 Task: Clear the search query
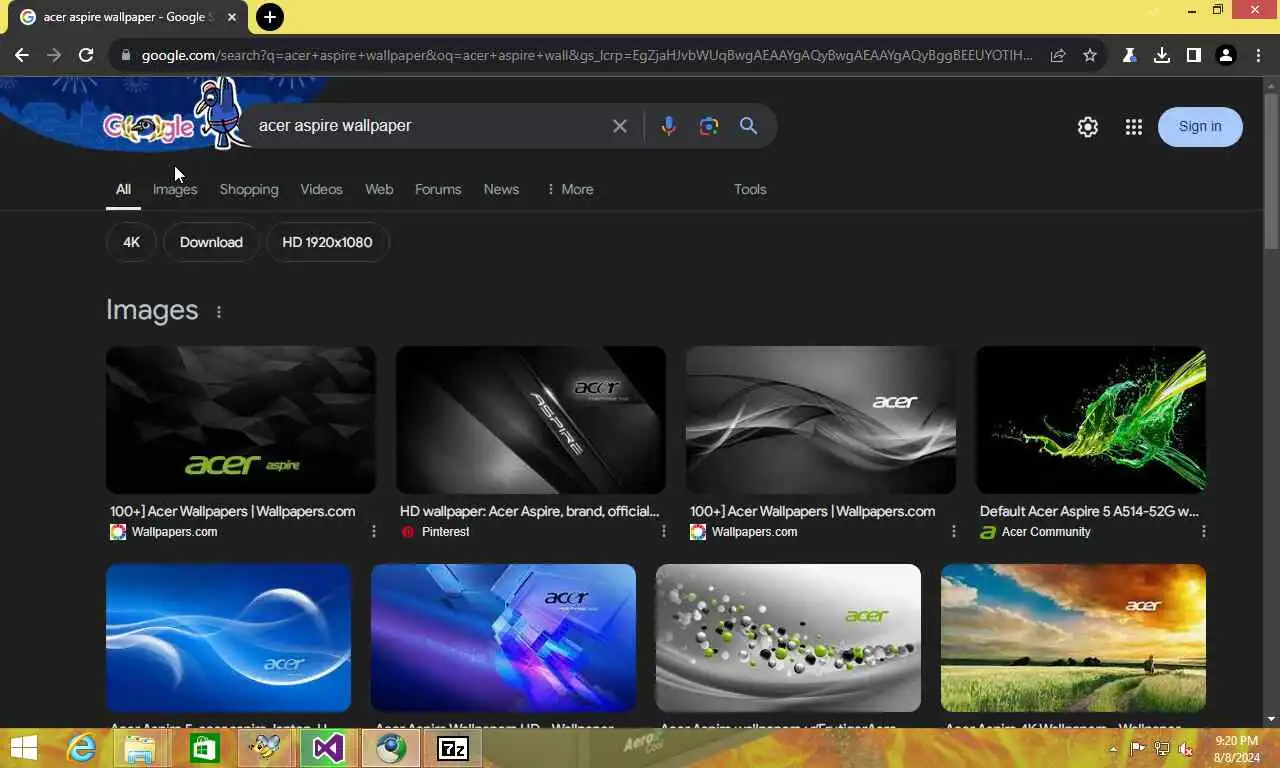tap(620, 126)
